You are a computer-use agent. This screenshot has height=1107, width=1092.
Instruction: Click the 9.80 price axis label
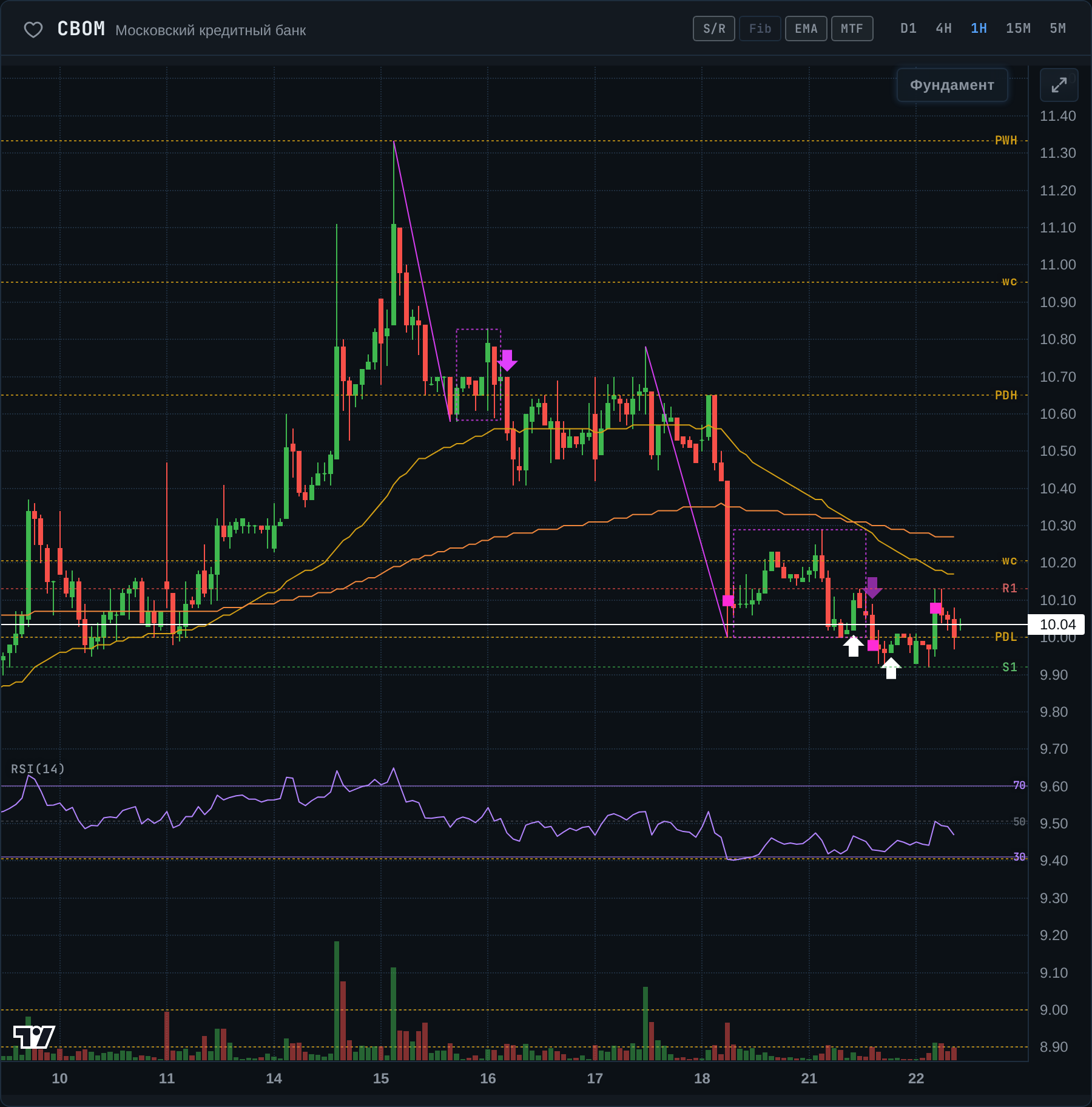click(1054, 712)
